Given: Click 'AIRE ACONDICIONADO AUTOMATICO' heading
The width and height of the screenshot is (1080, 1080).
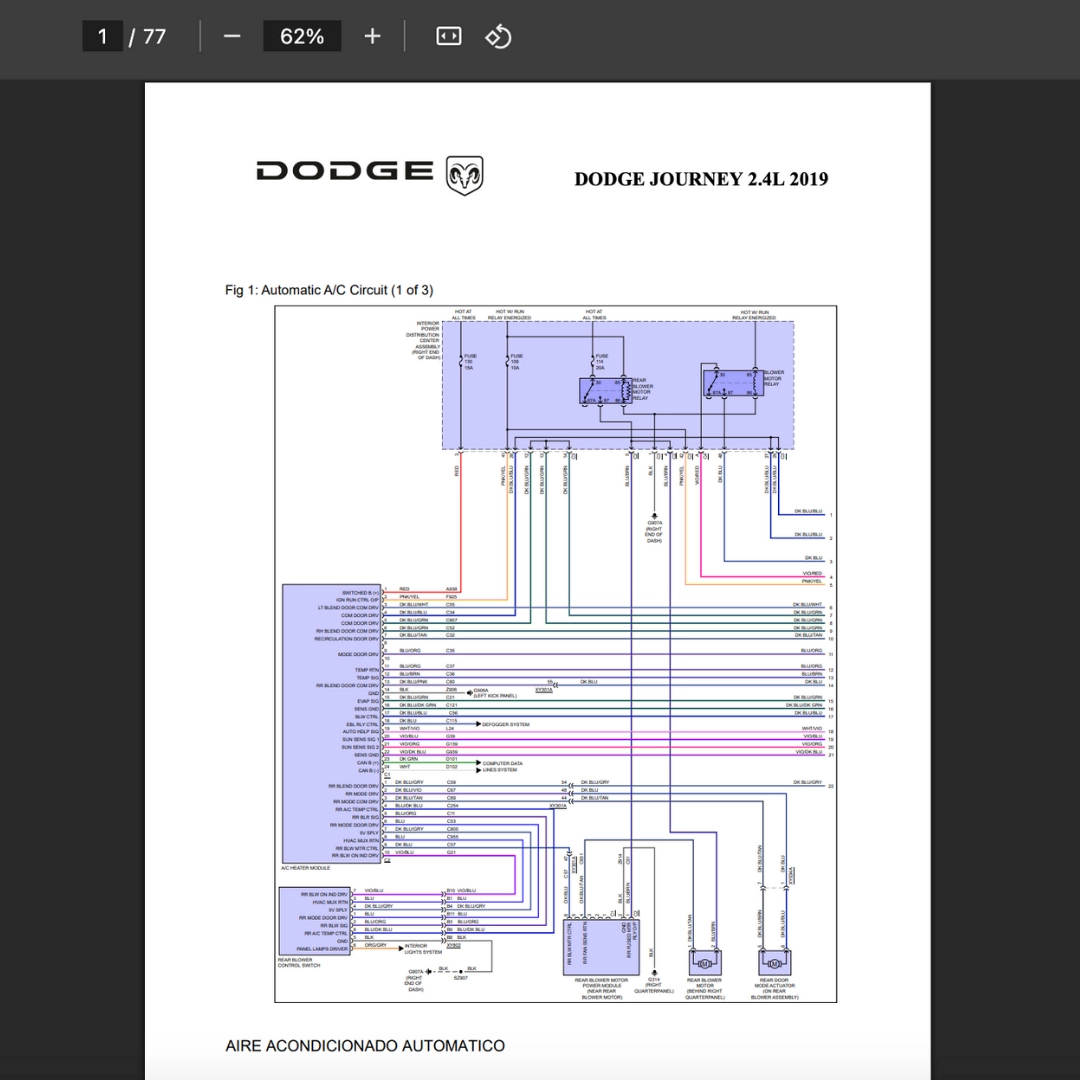Looking at the screenshot, I should (365, 1046).
